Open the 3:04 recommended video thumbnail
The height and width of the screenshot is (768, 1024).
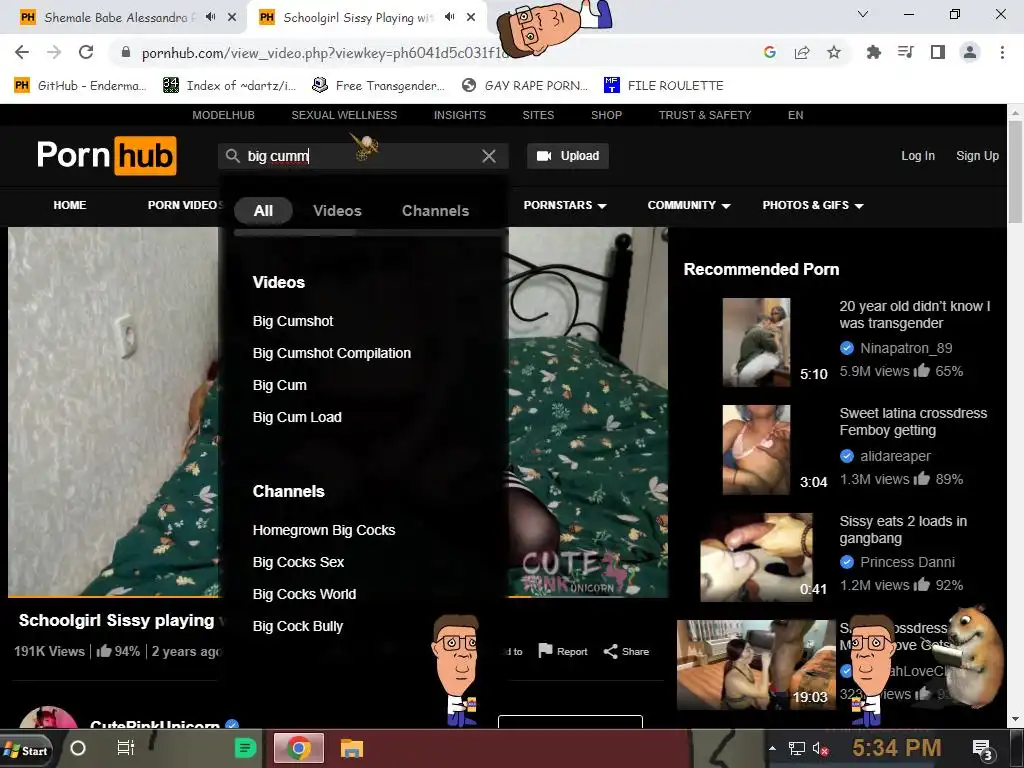tap(756, 450)
